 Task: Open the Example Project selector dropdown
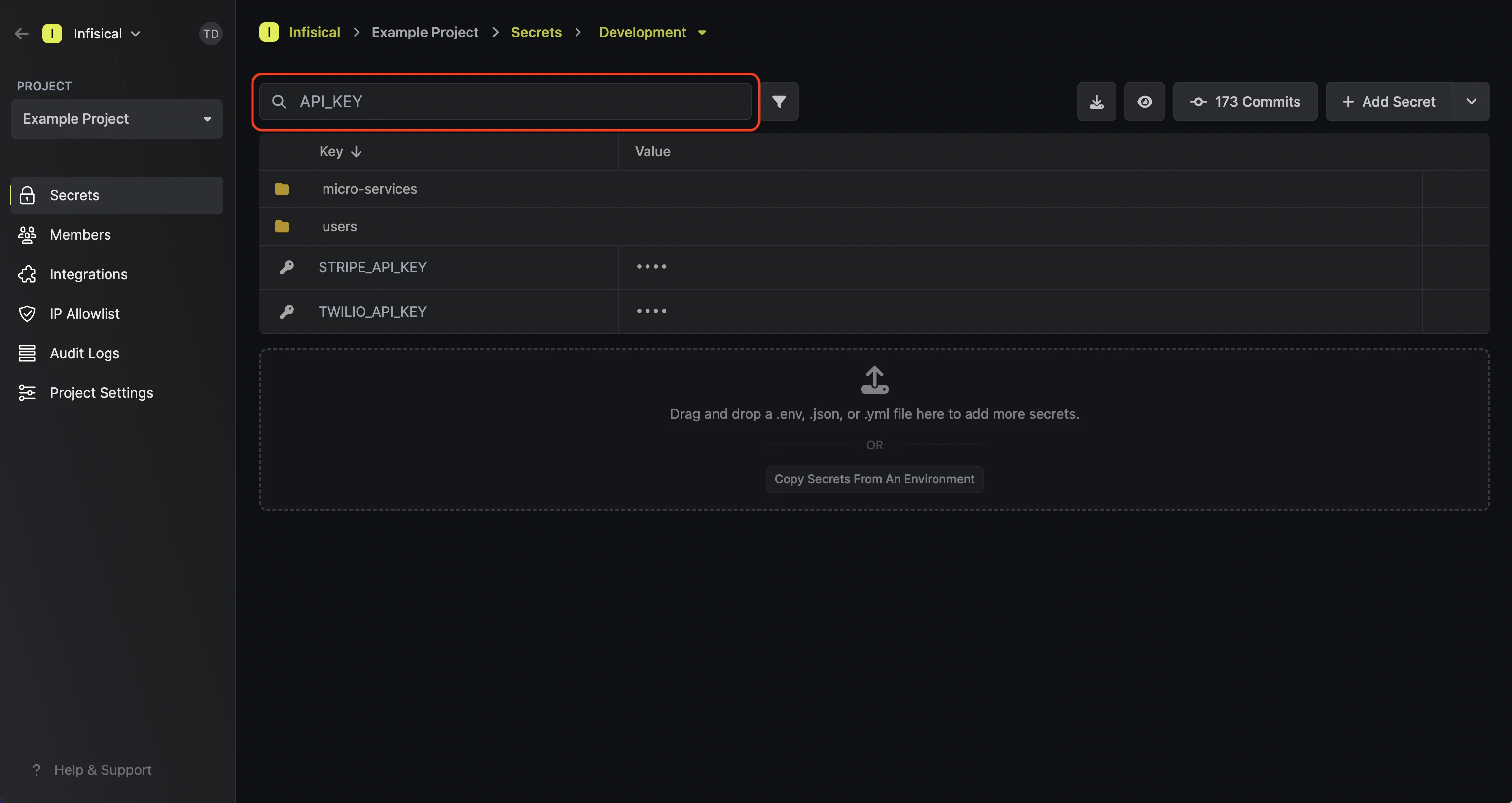coord(117,118)
